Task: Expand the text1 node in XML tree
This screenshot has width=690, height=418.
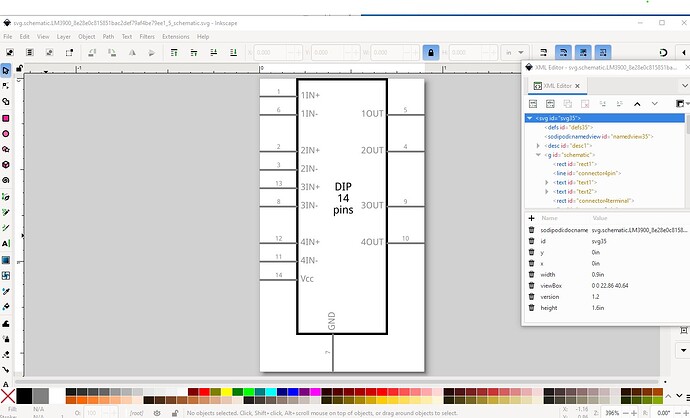Action: [x=547, y=182]
